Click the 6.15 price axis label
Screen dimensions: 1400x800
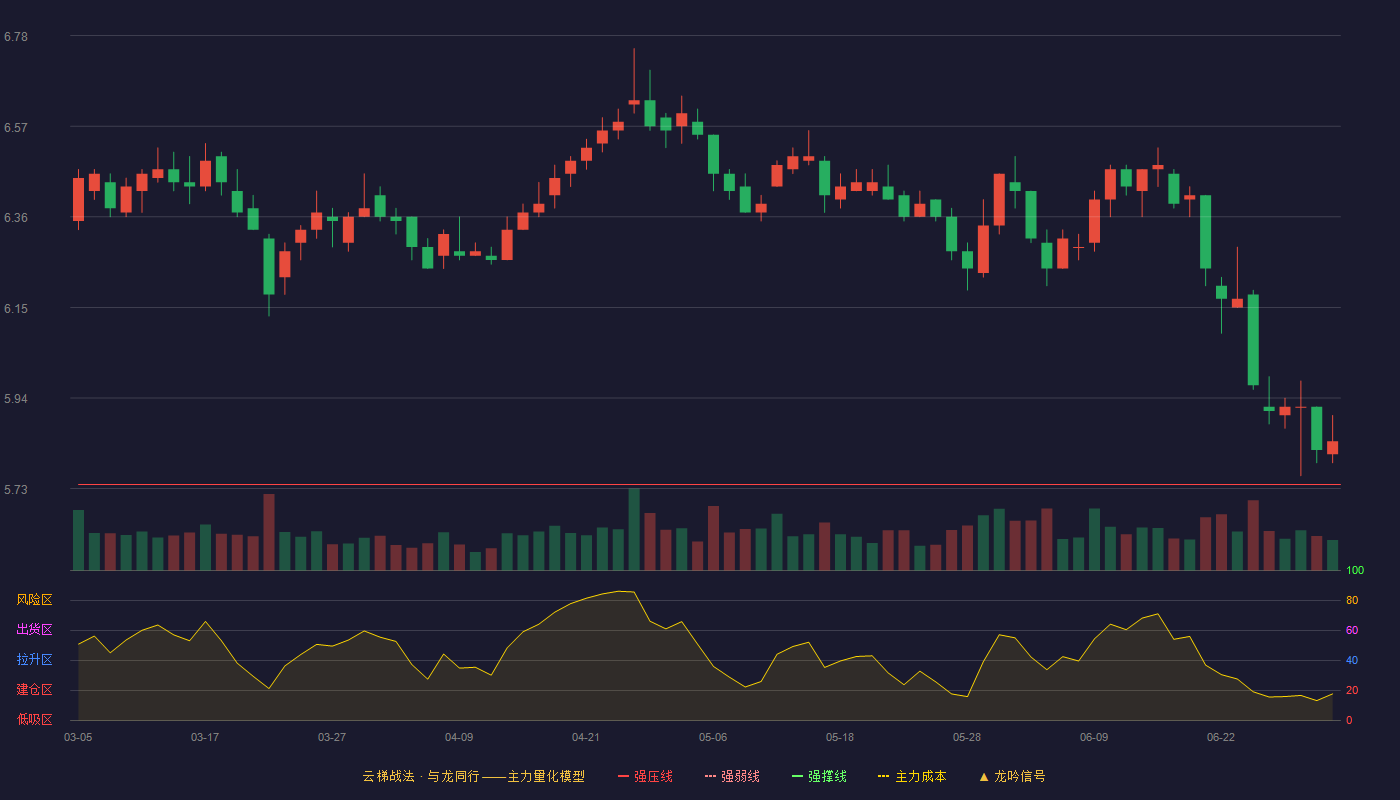click(16, 309)
